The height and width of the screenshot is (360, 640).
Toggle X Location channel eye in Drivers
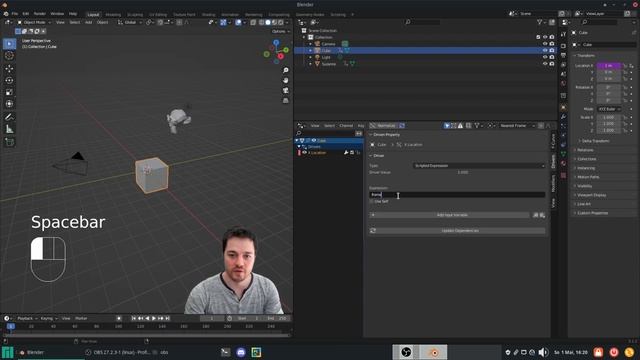[x=304, y=153]
